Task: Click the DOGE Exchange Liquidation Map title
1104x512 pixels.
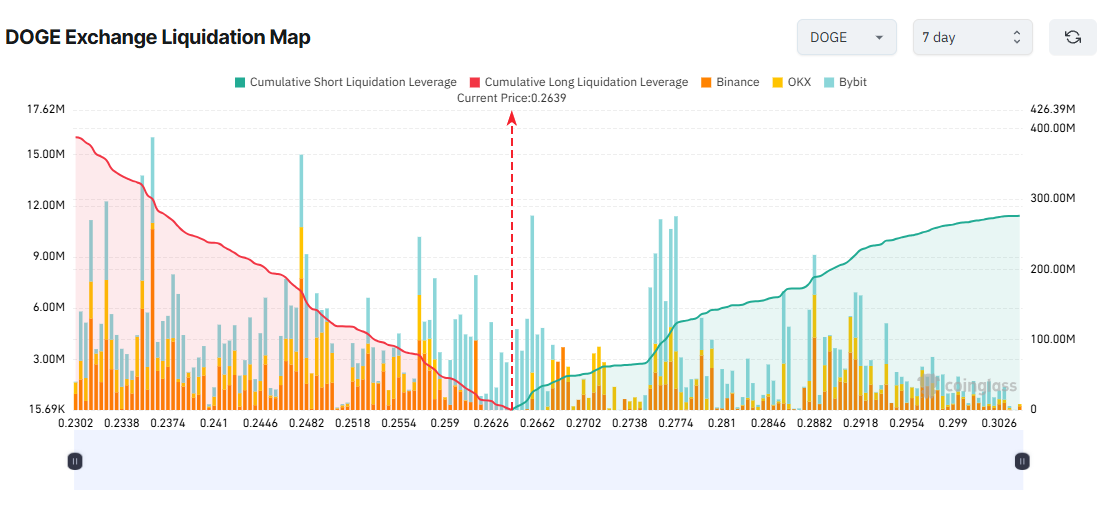Action: (x=158, y=37)
